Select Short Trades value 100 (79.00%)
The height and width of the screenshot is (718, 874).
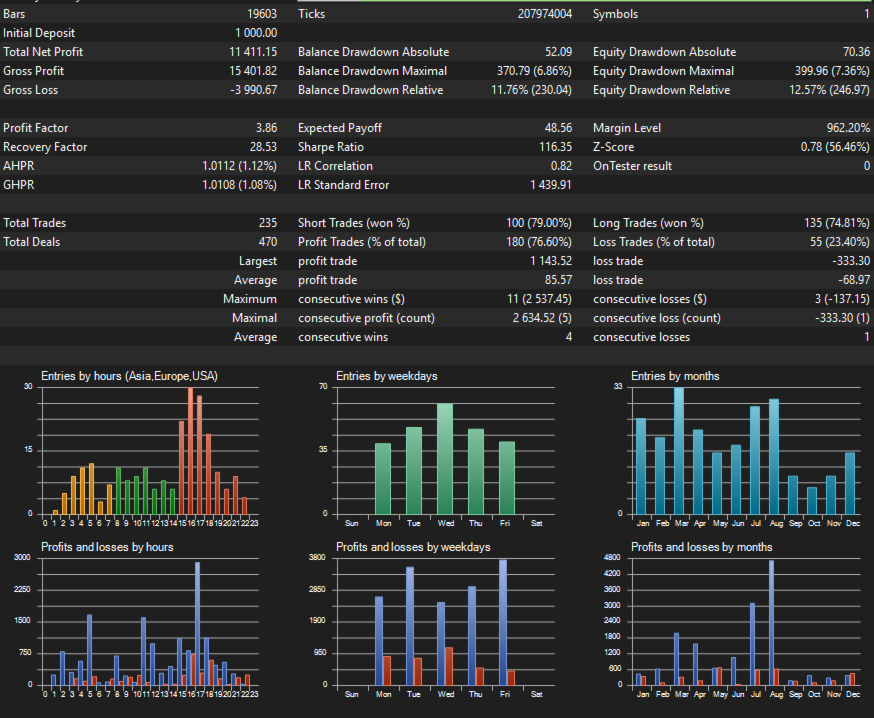[x=539, y=222]
